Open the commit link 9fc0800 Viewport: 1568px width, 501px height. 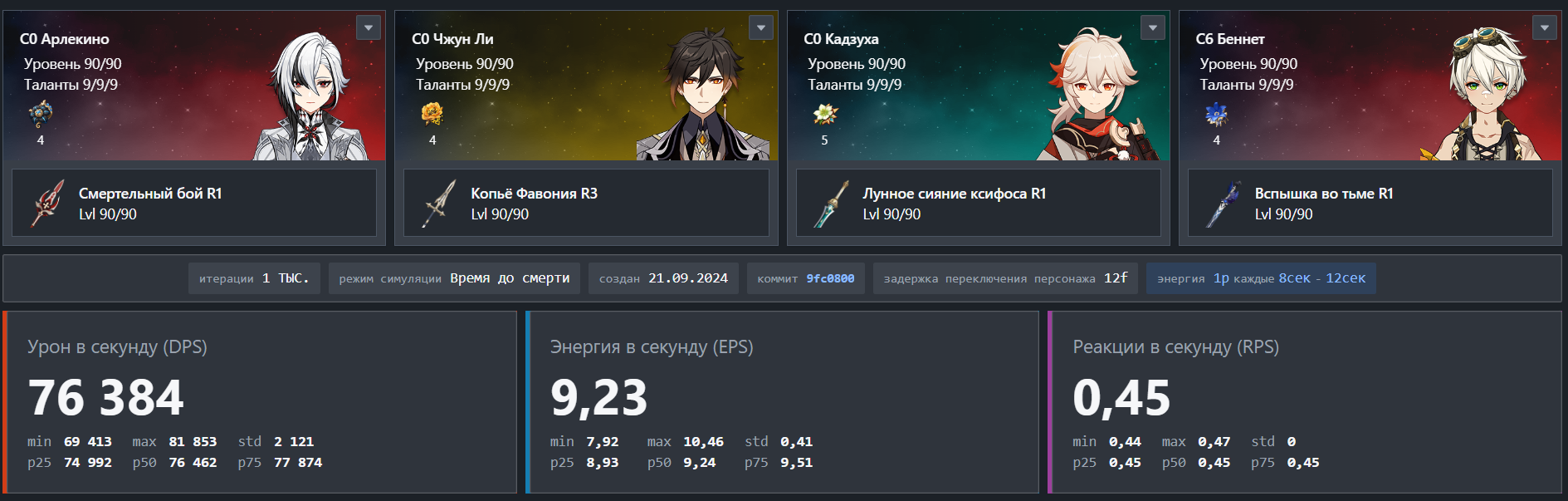coord(830,278)
